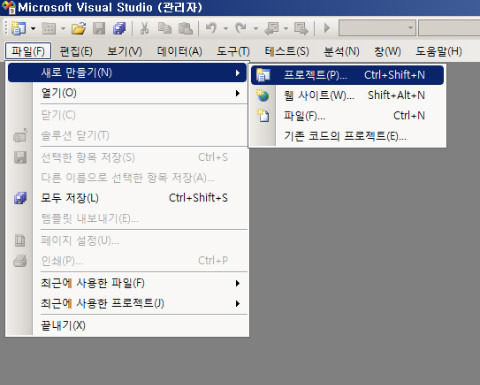Click the new project icon beside 프로젝트(P)
The width and height of the screenshot is (480, 385).
coord(263,75)
